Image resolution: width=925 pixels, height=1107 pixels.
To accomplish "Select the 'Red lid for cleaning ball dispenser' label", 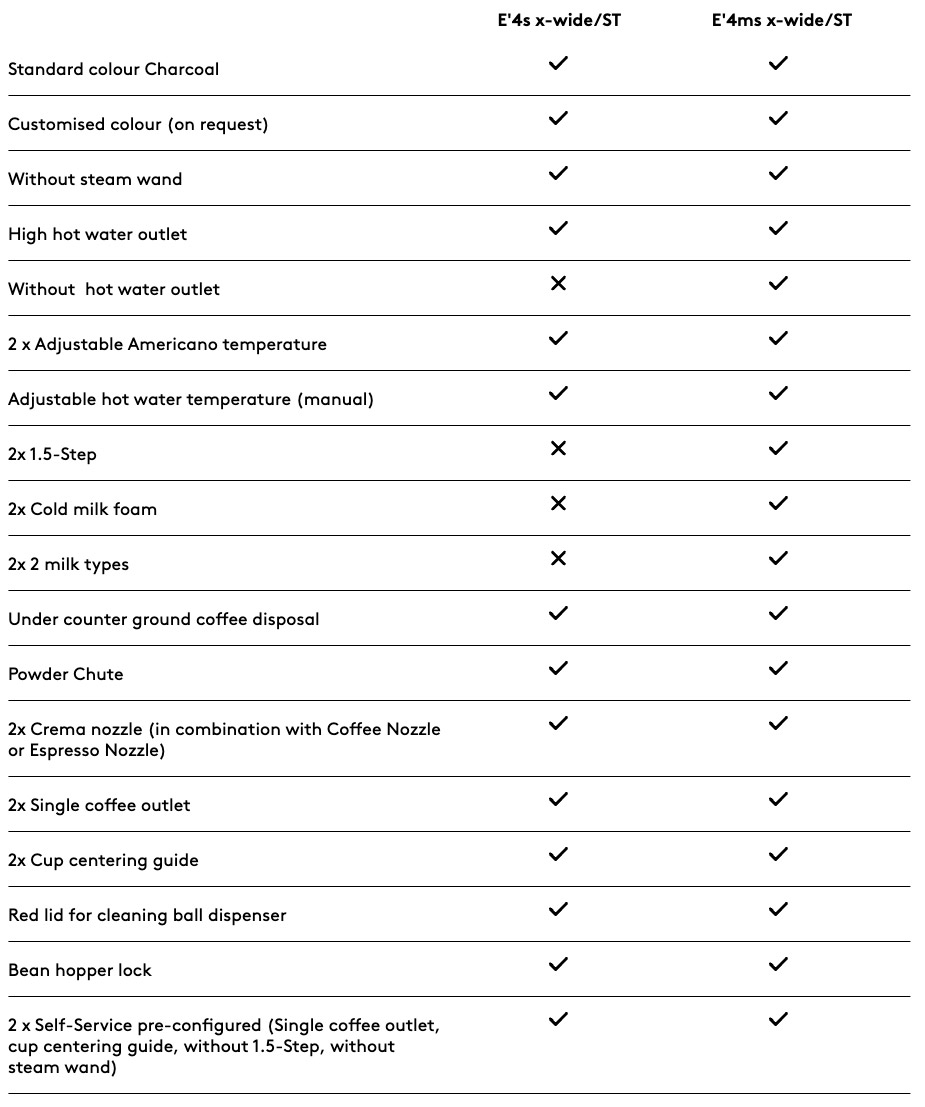I will (x=147, y=915).
